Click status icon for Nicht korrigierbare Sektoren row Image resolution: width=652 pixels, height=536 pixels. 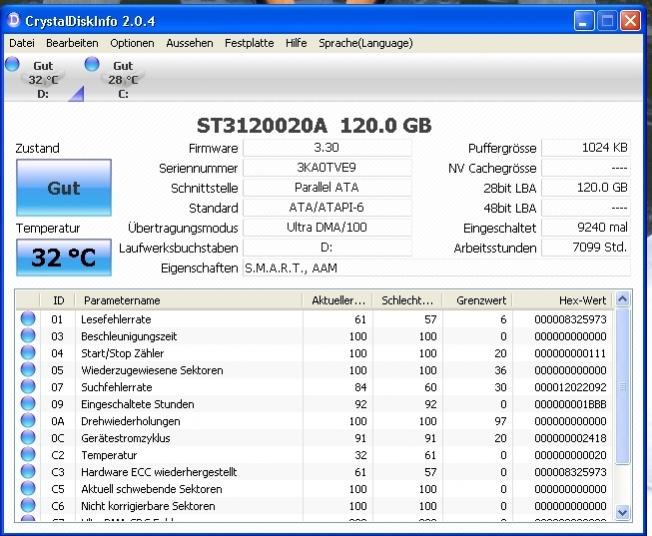28,506
